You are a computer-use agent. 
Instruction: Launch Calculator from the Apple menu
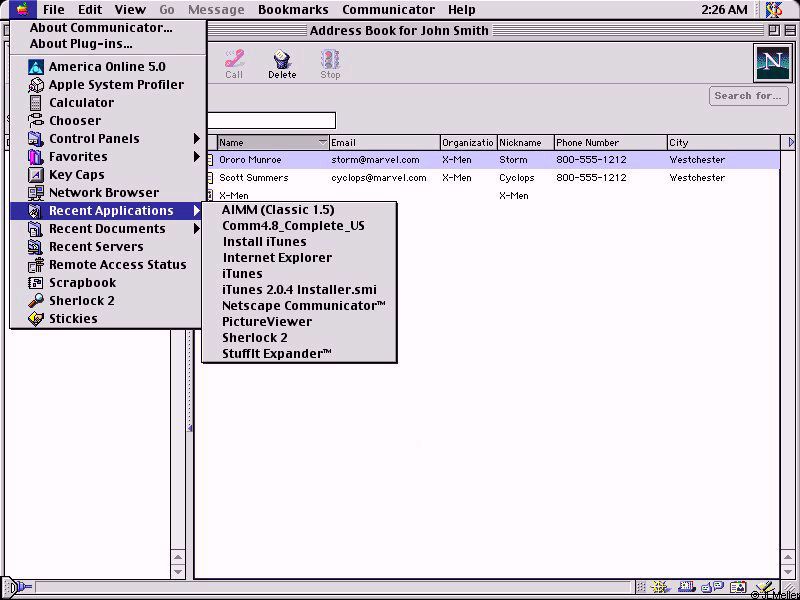81,103
